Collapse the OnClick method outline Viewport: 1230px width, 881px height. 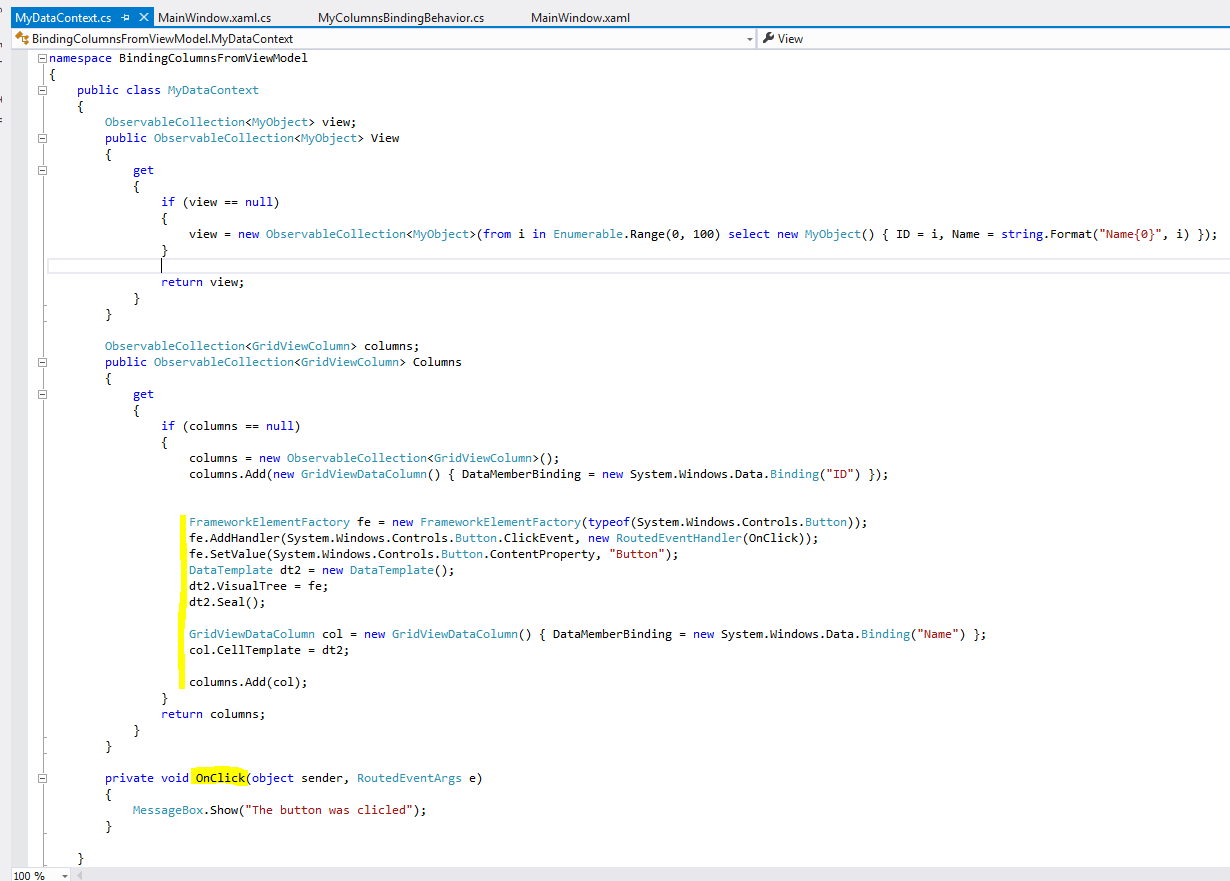(x=42, y=778)
